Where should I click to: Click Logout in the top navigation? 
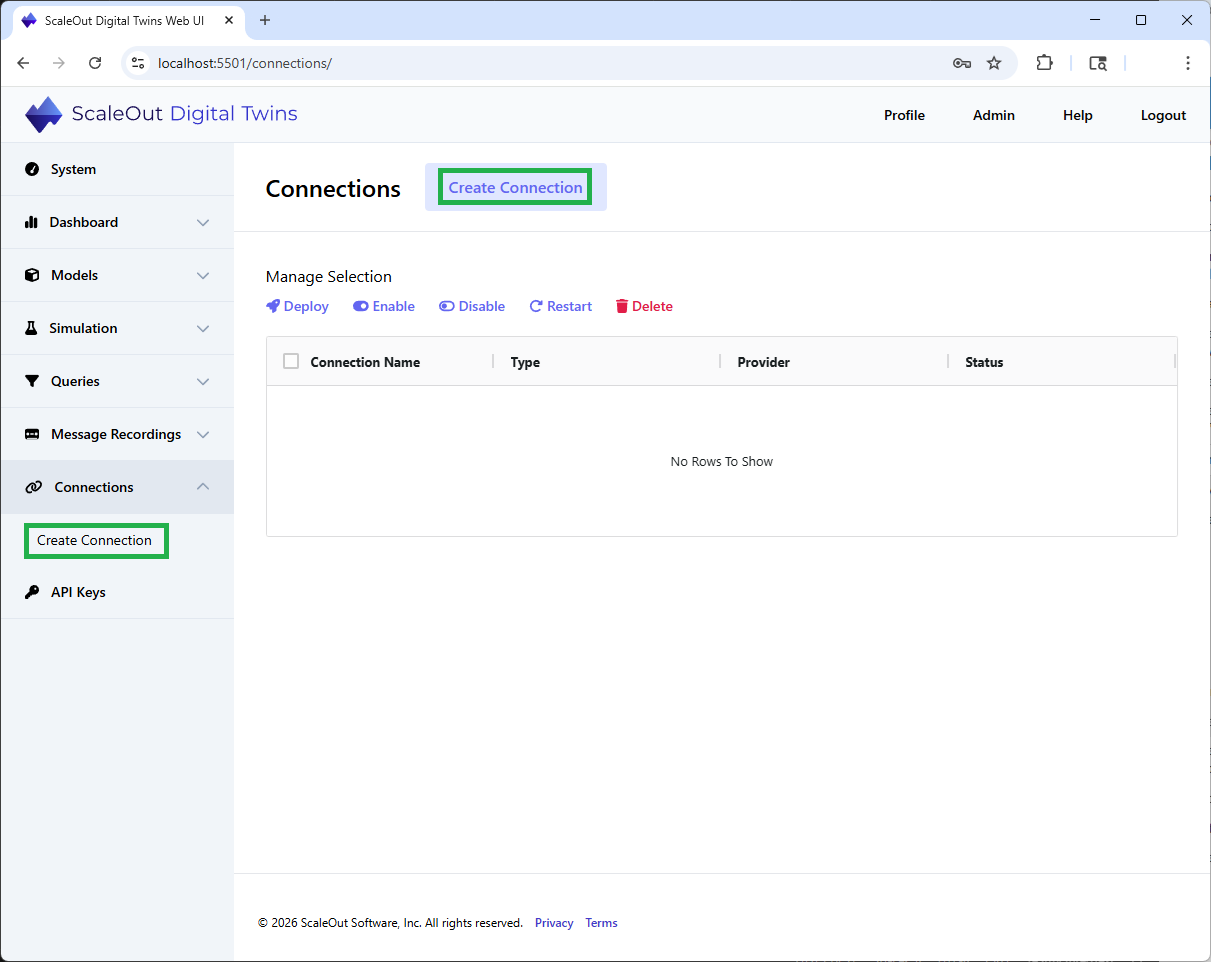pos(1163,115)
